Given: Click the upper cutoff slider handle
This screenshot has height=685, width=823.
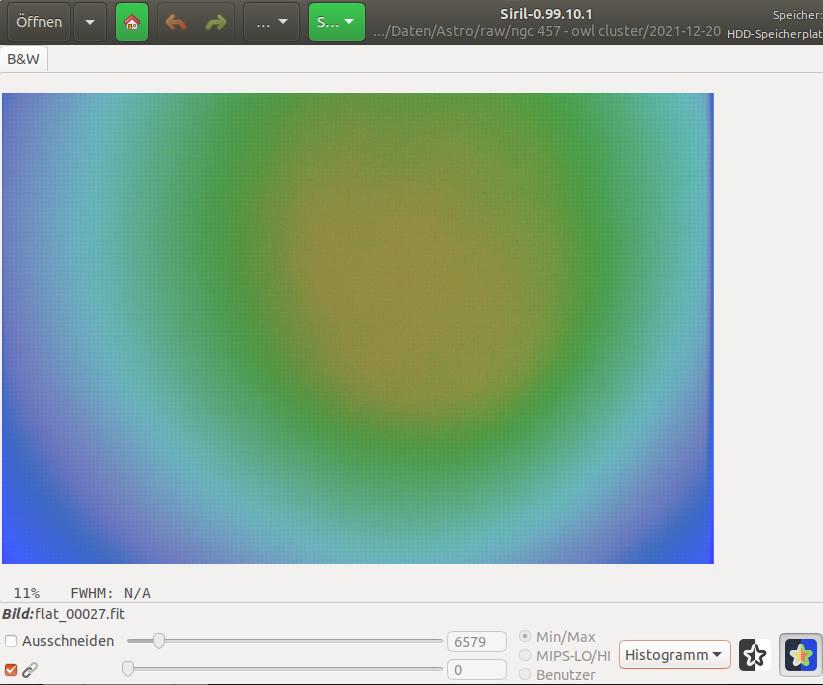Looking at the screenshot, I should 159,640.
